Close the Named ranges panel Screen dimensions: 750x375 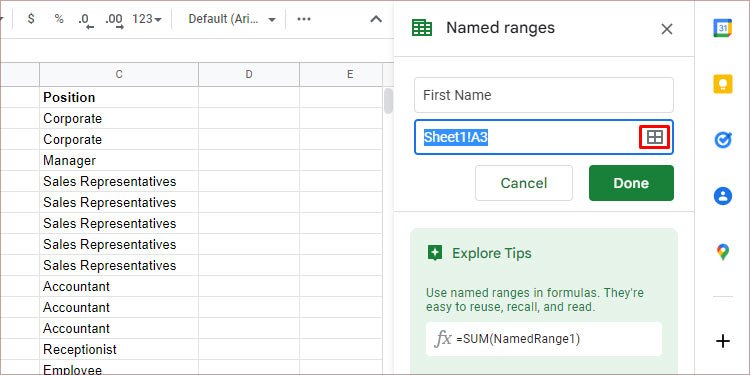(x=666, y=29)
